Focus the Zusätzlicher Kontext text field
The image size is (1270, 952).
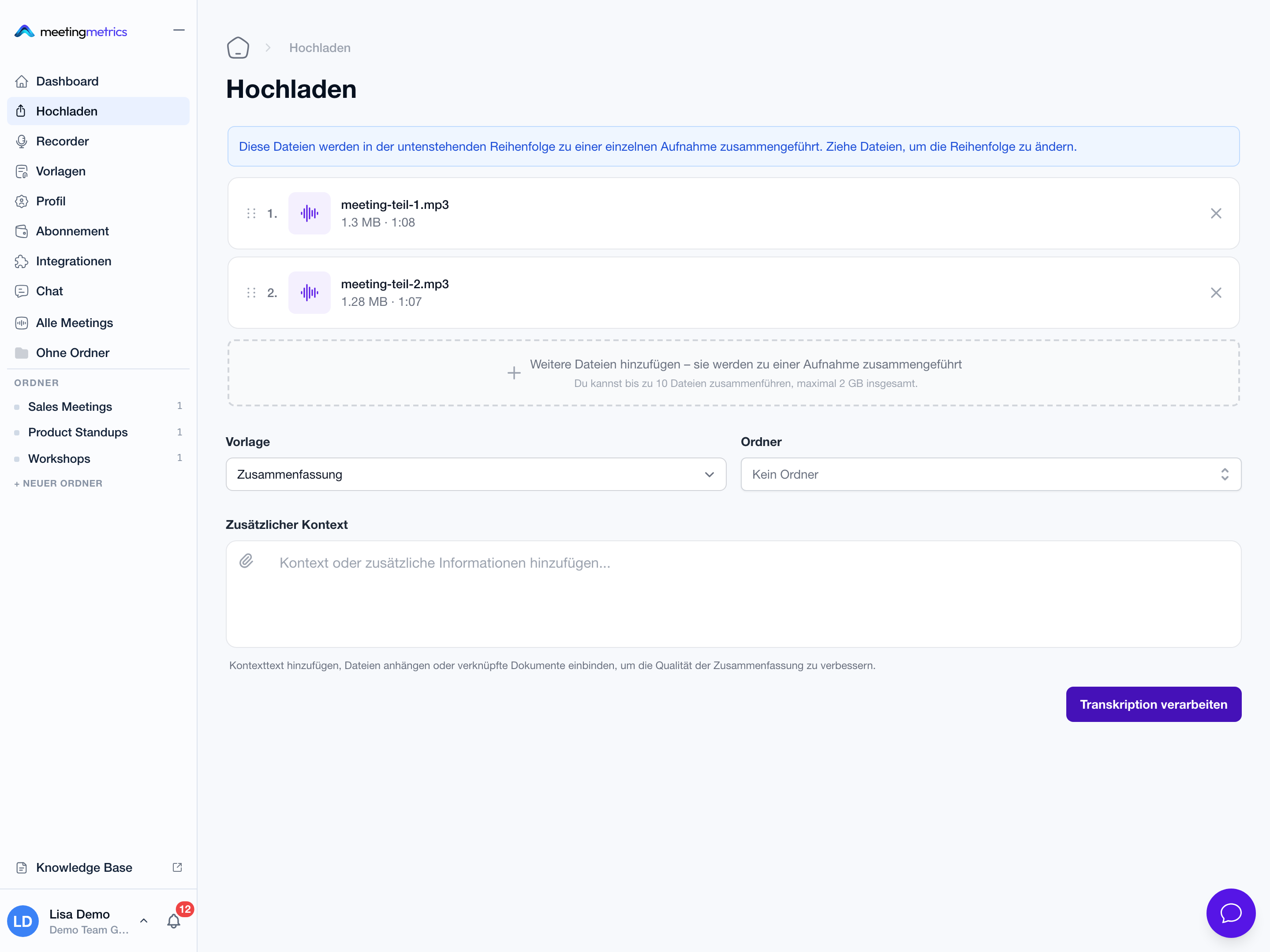[x=733, y=594]
